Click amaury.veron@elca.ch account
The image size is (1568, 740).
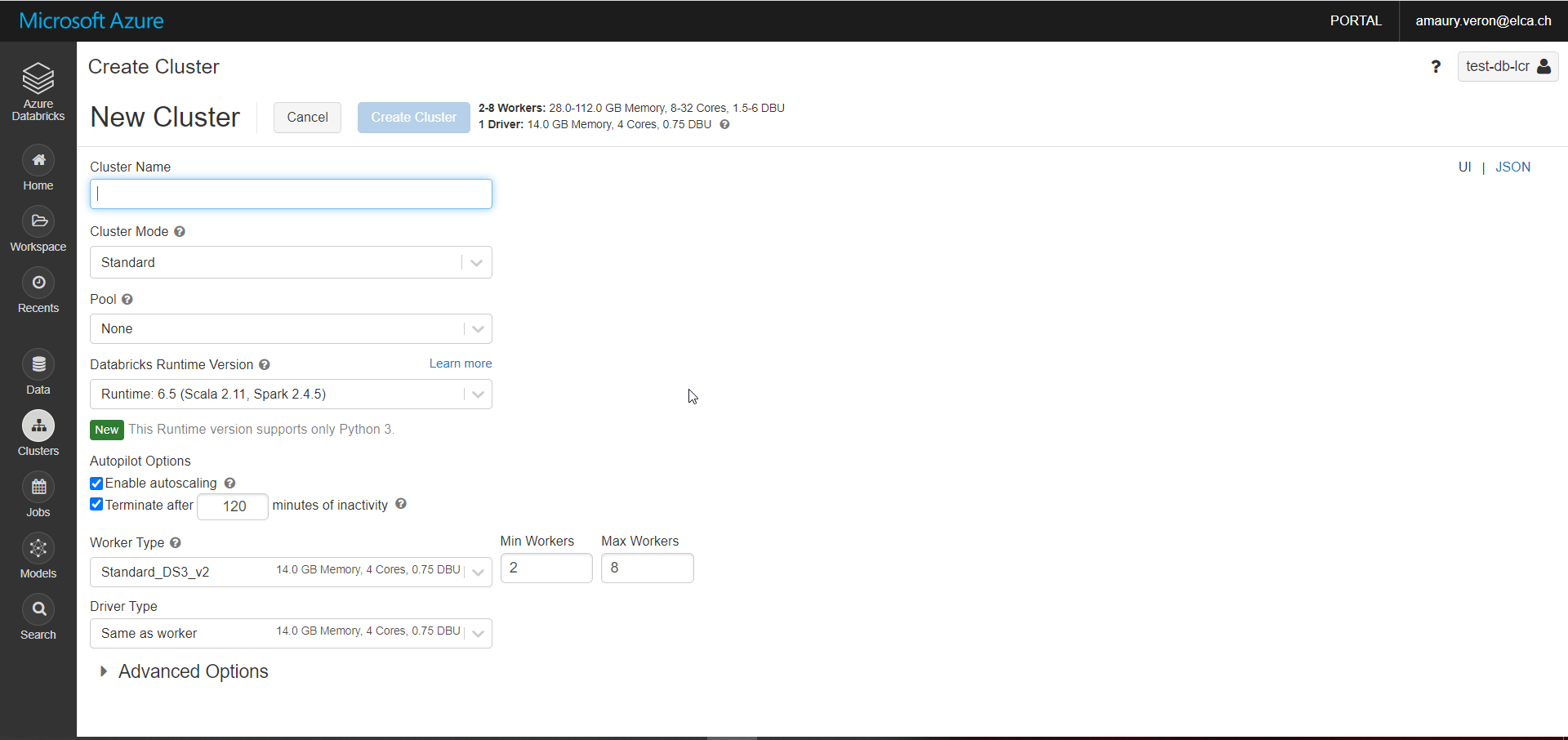pyautogui.click(x=1483, y=20)
